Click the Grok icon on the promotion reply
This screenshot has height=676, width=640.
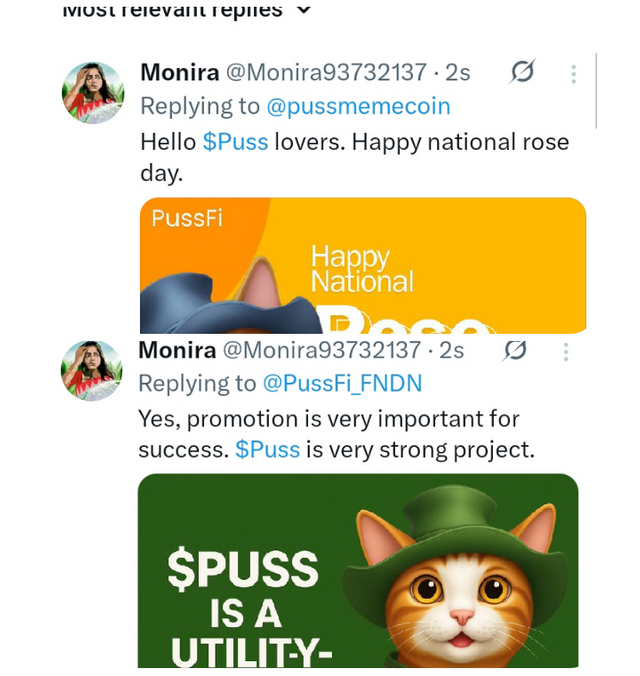[516, 350]
